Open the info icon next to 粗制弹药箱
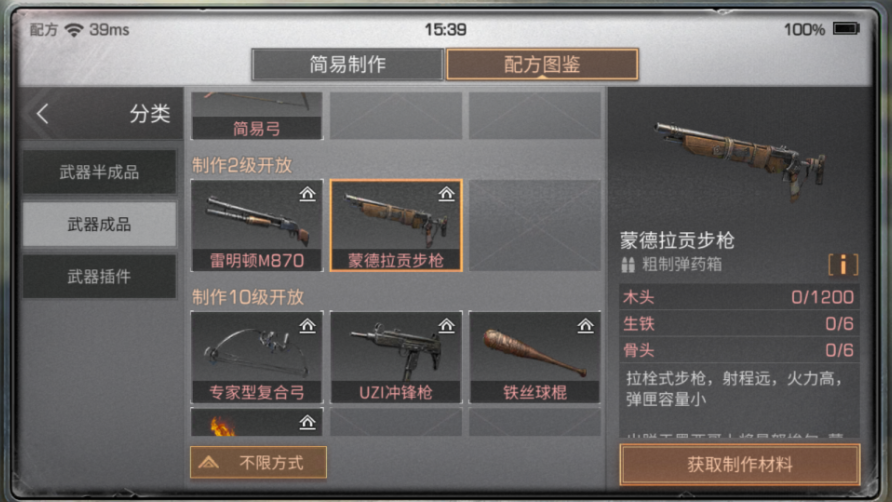This screenshot has height=502, width=892. [x=843, y=265]
